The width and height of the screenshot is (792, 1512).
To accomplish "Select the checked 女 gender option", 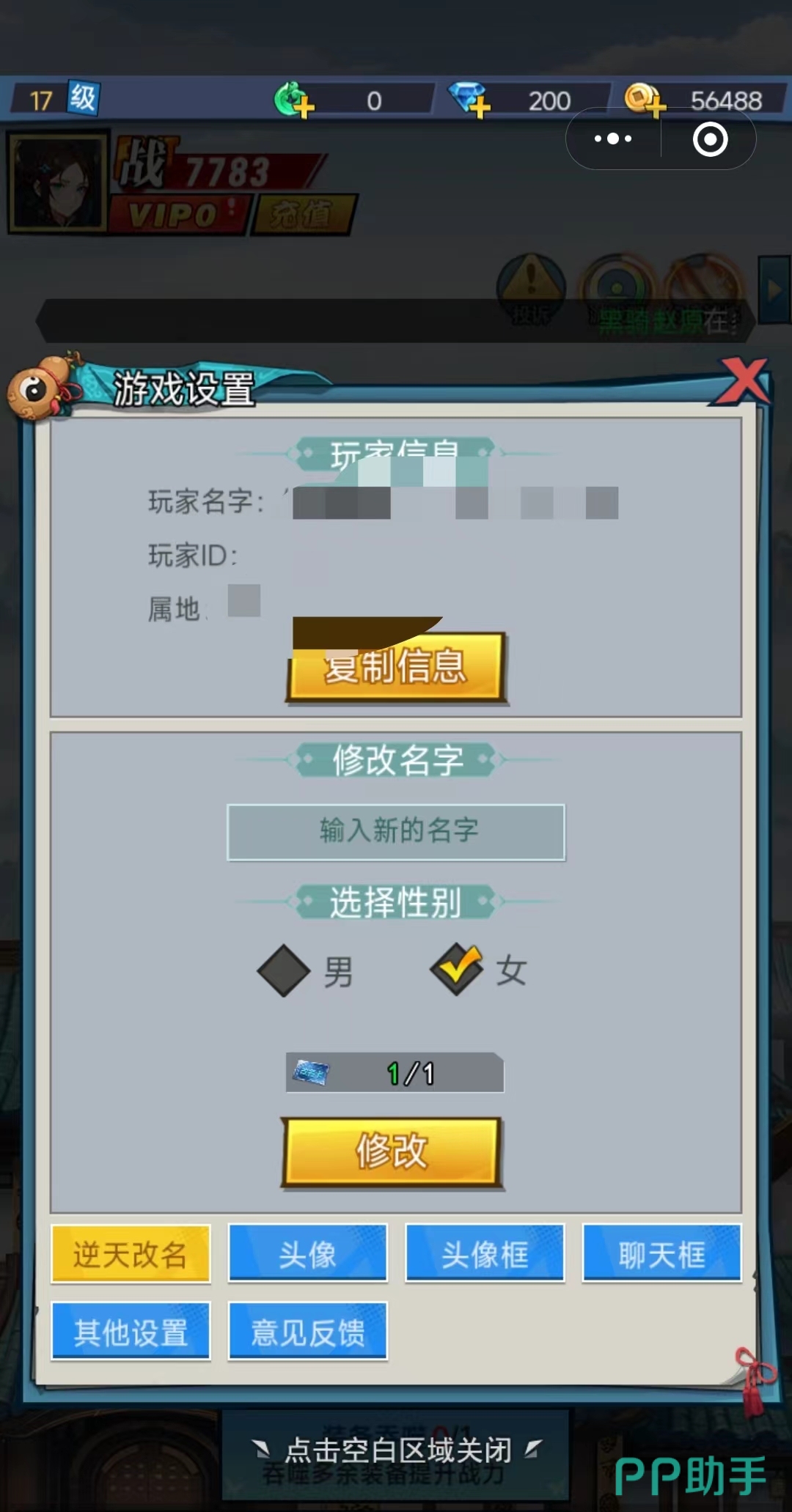I will pos(479,970).
